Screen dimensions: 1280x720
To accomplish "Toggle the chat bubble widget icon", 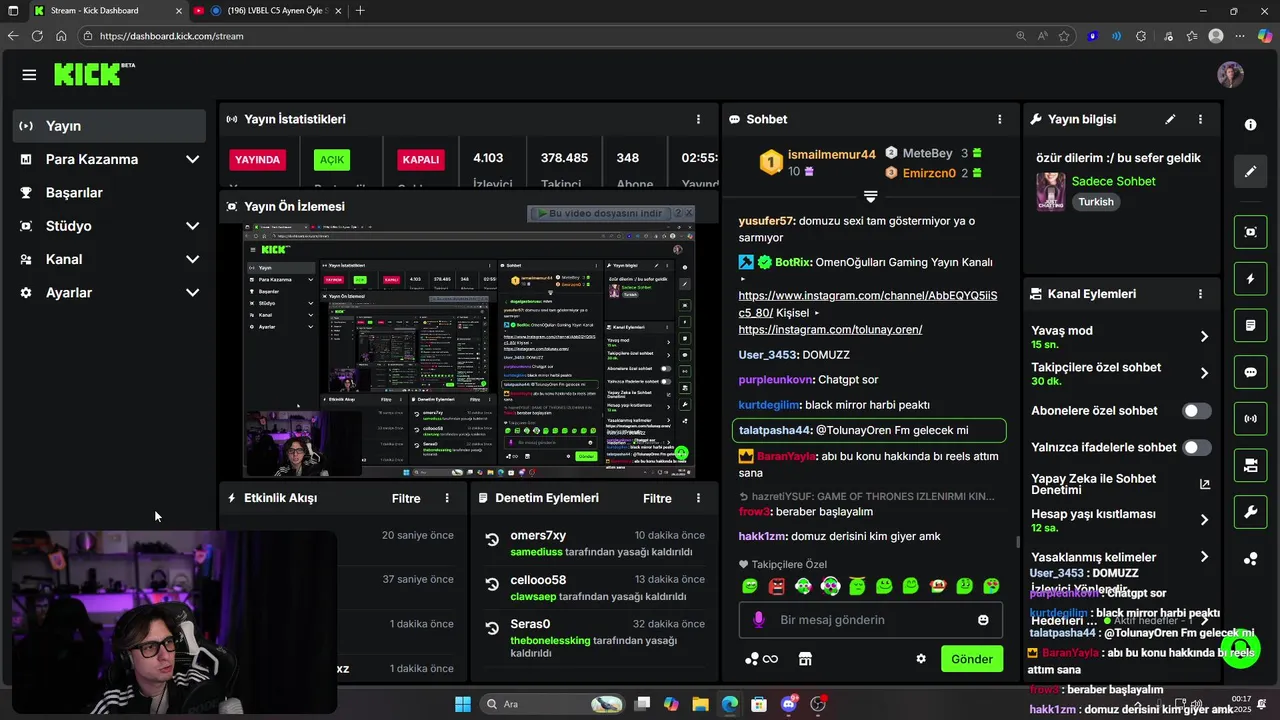I will point(1250,372).
